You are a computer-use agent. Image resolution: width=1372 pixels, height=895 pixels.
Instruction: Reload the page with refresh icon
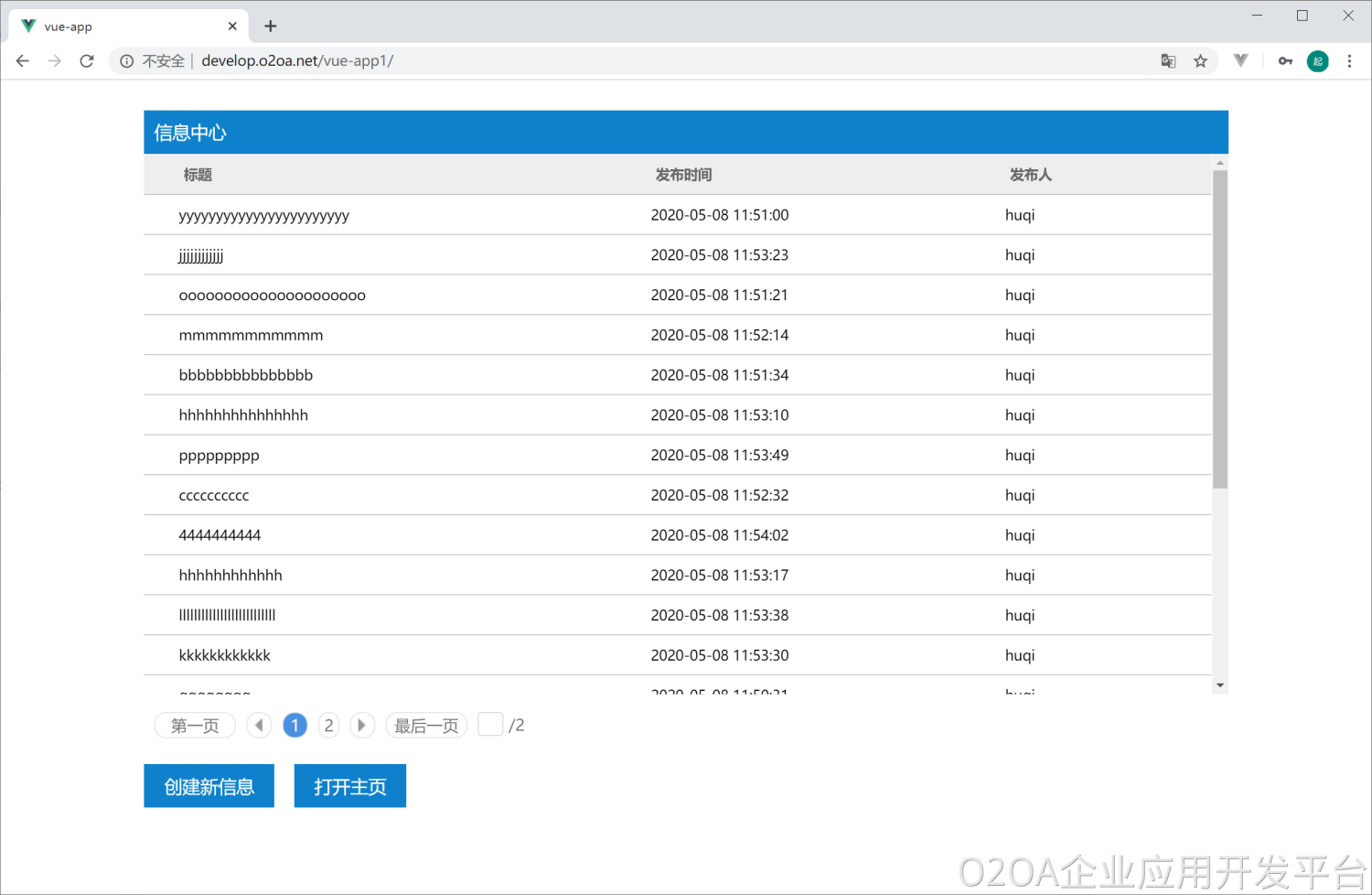[87, 61]
